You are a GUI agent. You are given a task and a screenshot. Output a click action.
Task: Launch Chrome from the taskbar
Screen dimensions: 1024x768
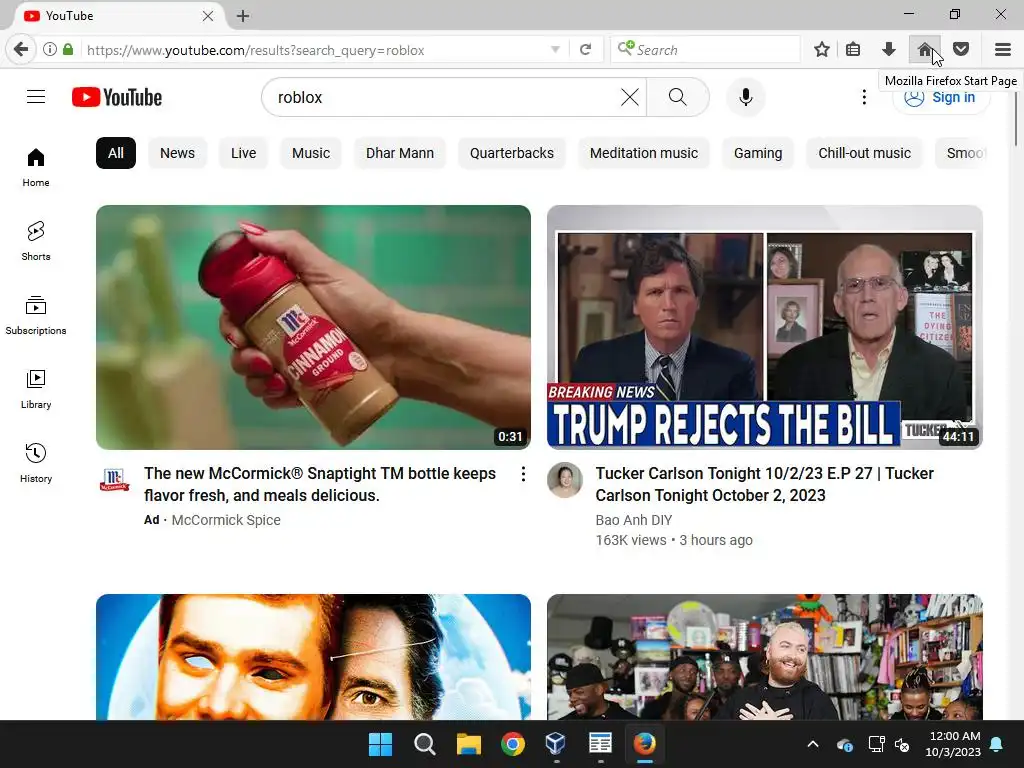point(513,744)
